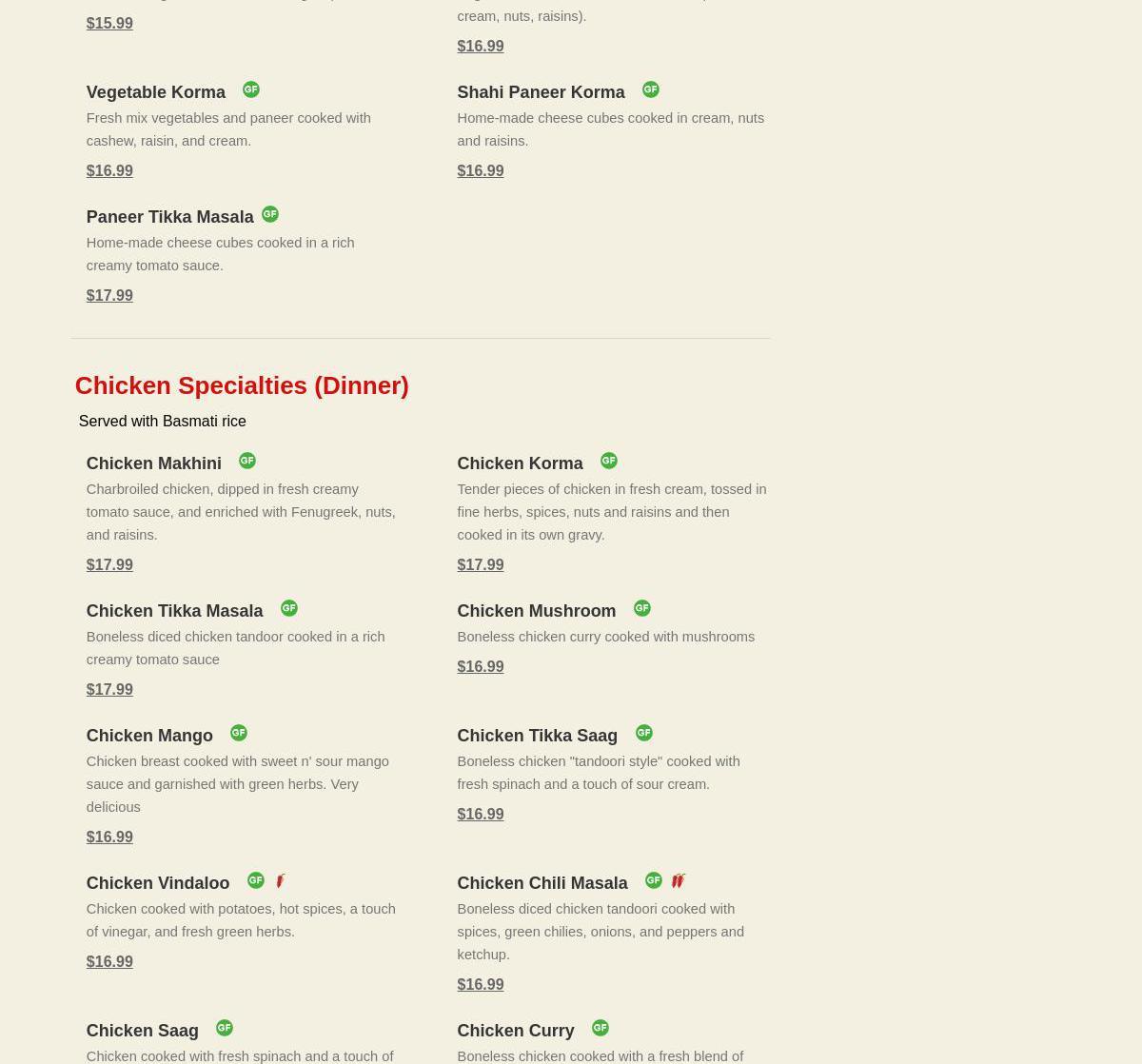Click the $16.99 price under Chicken Vindaloo
Viewport: 1142px width, 1064px height.
coord(109,961)
